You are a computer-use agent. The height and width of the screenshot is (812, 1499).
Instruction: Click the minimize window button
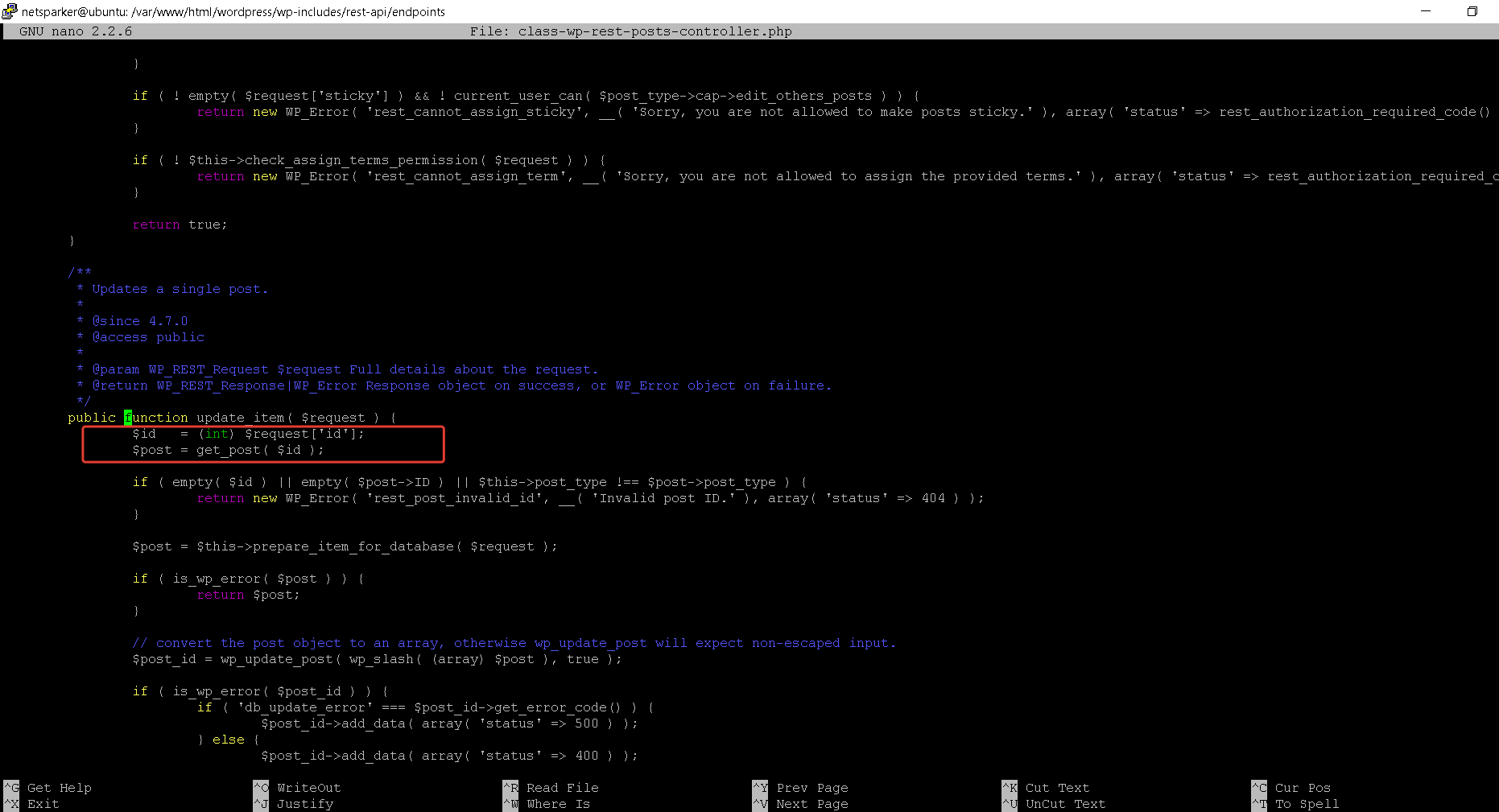[1426, 11]
